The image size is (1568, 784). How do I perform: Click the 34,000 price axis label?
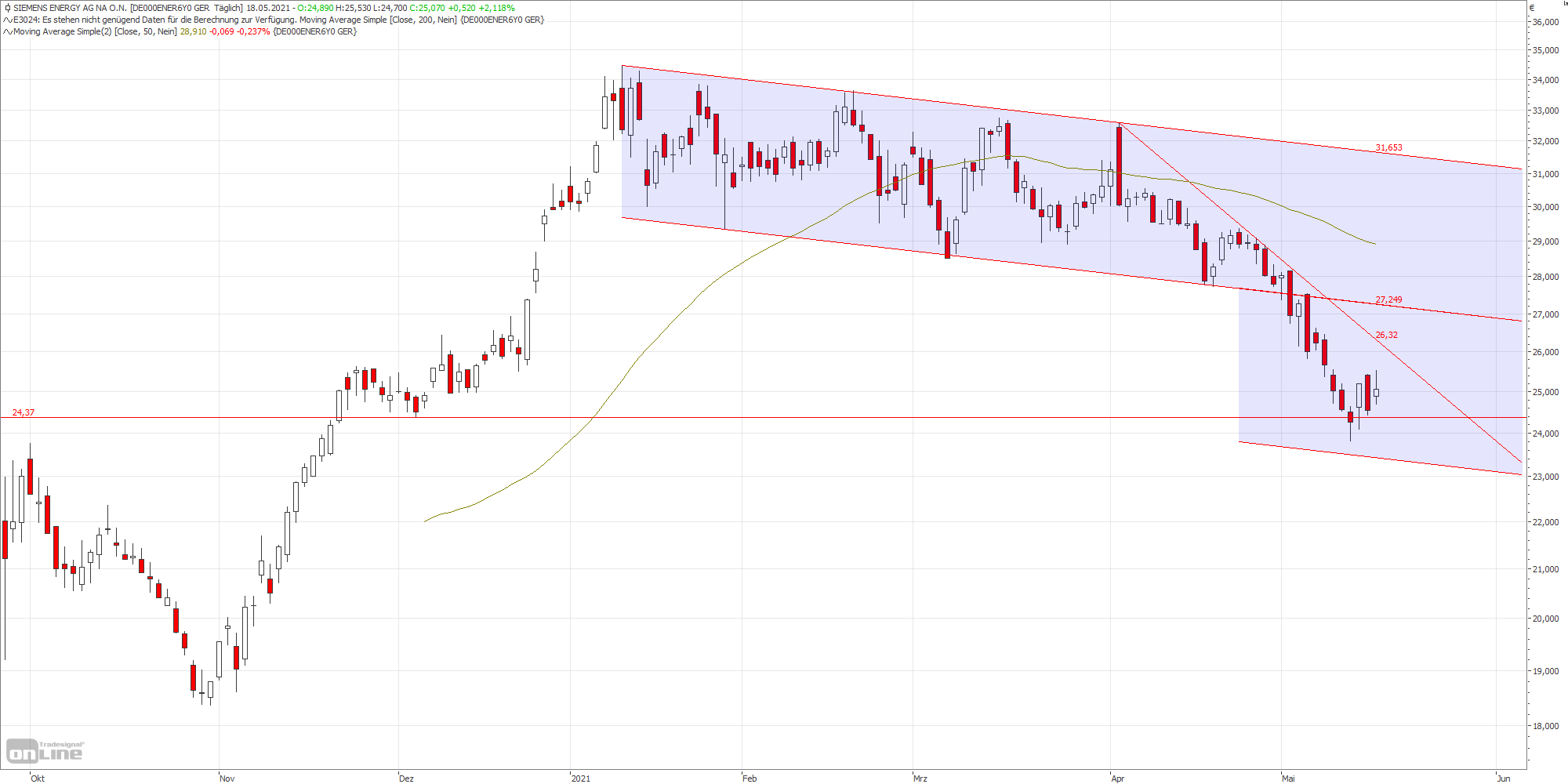1545,80
